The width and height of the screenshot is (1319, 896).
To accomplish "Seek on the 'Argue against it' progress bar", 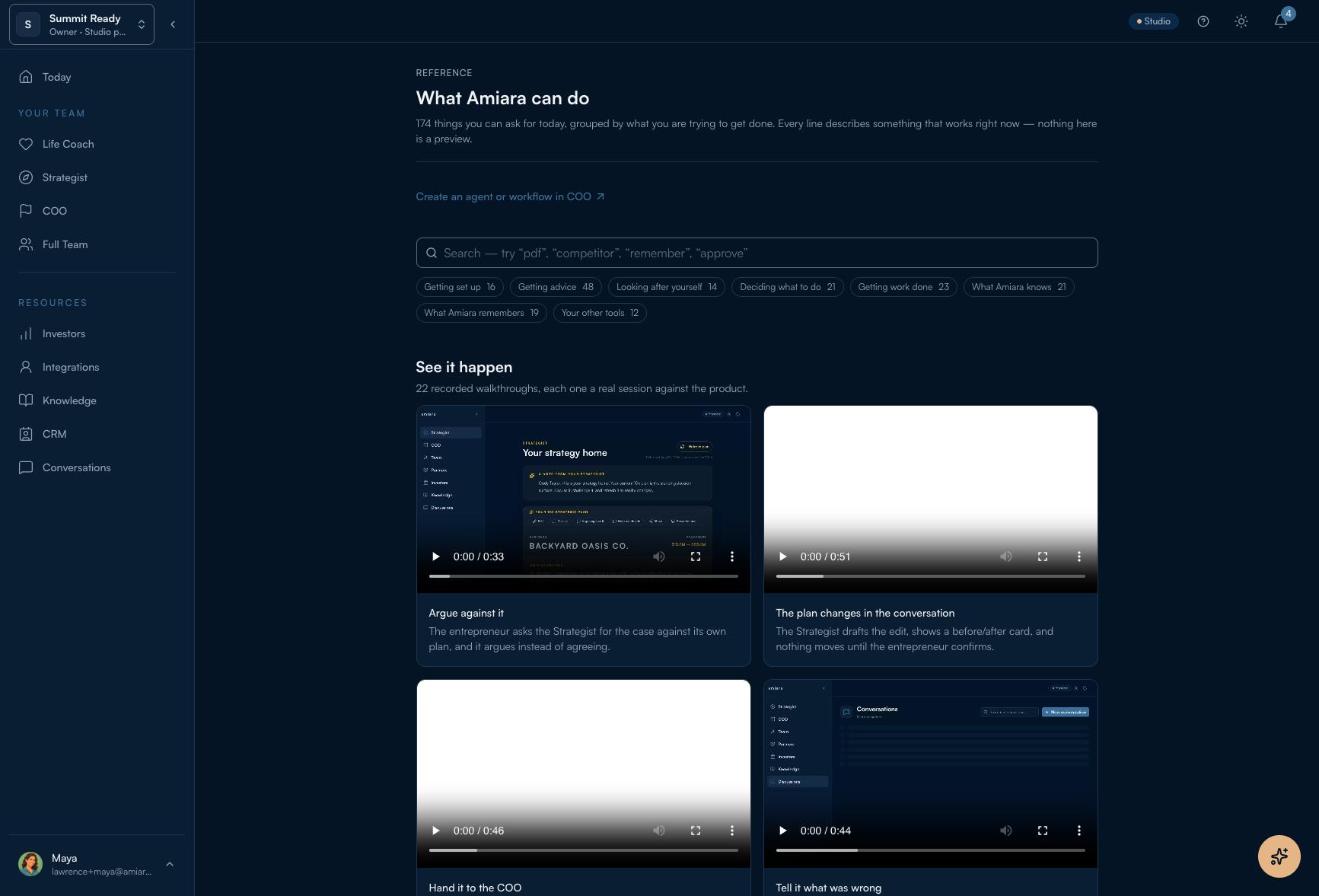I will [x=583, y=576].
